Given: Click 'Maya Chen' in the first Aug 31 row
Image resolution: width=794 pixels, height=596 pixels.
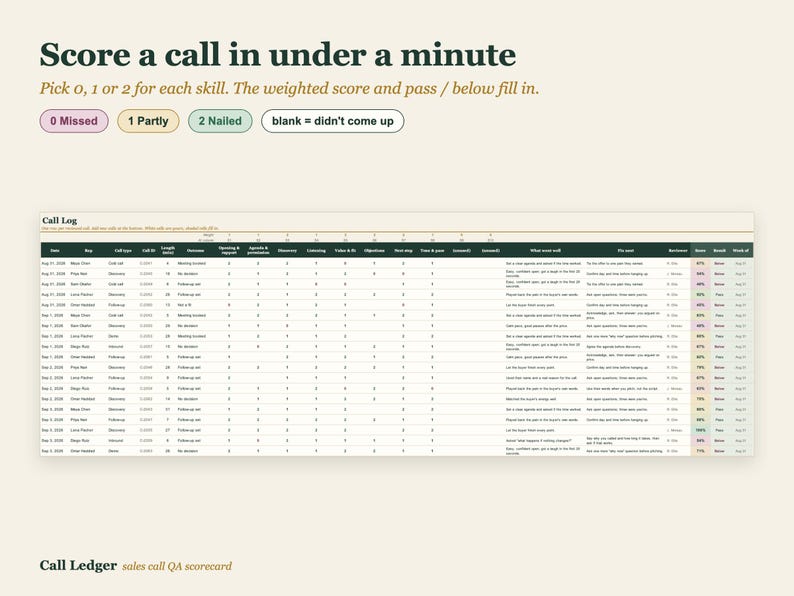Looking at the screenshot, I should [81, 263].
